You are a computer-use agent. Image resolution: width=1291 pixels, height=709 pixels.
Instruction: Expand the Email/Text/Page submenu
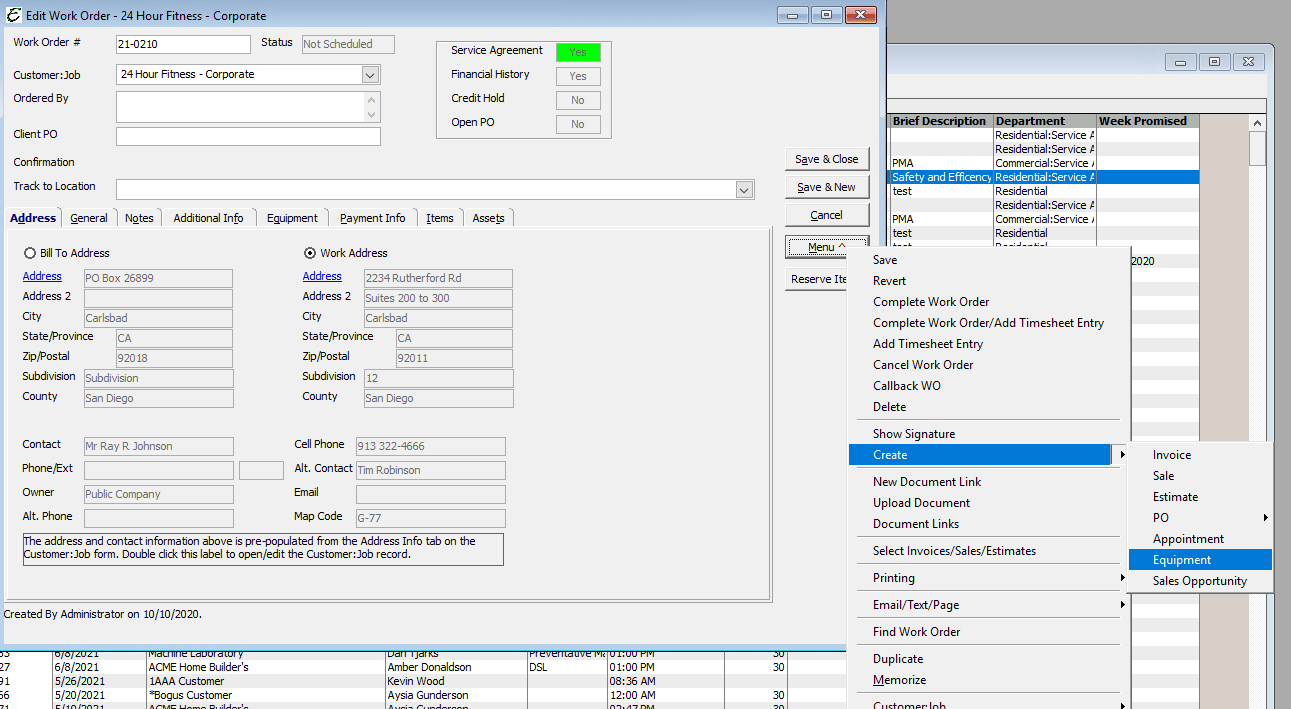(986, 605)
